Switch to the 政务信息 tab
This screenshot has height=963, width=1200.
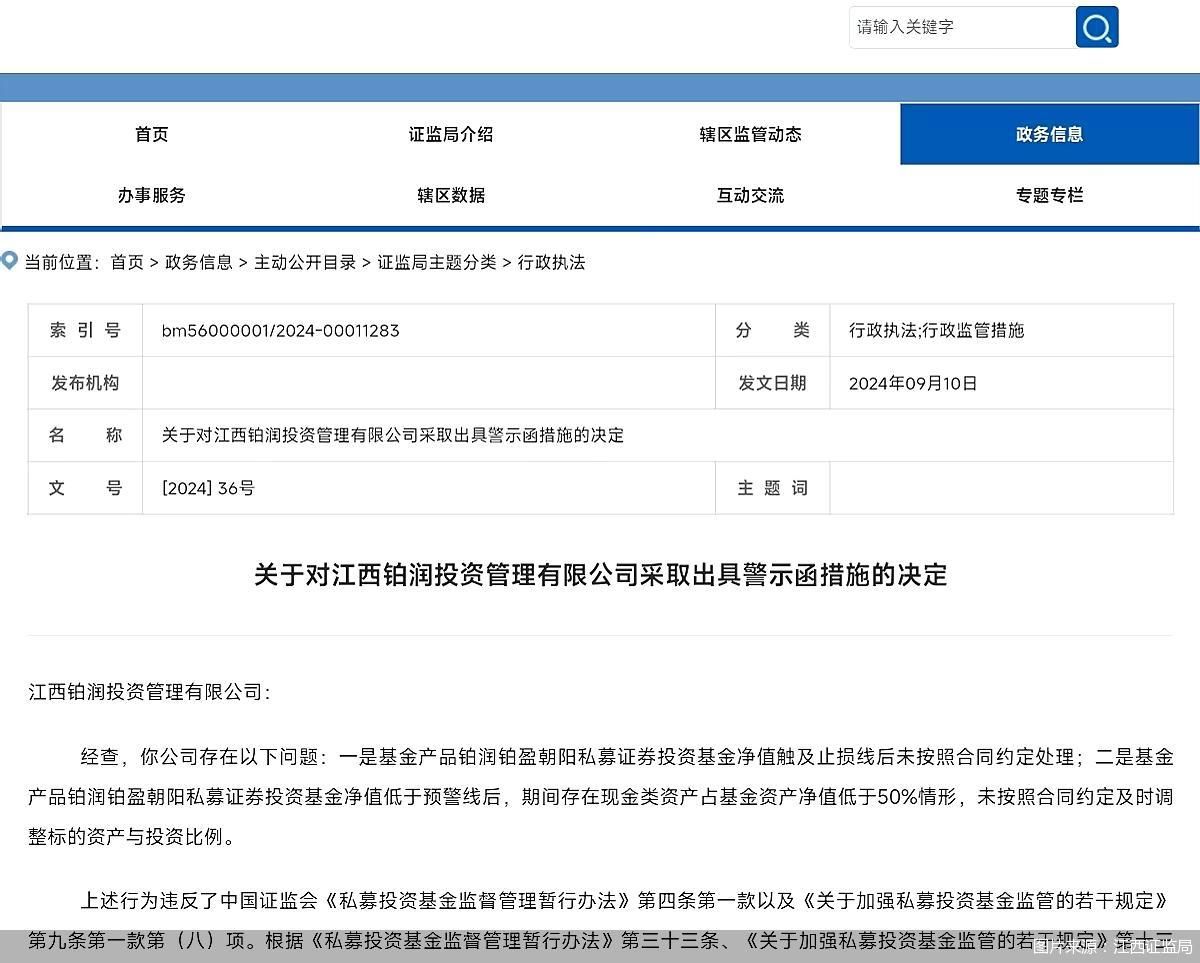1049,134
